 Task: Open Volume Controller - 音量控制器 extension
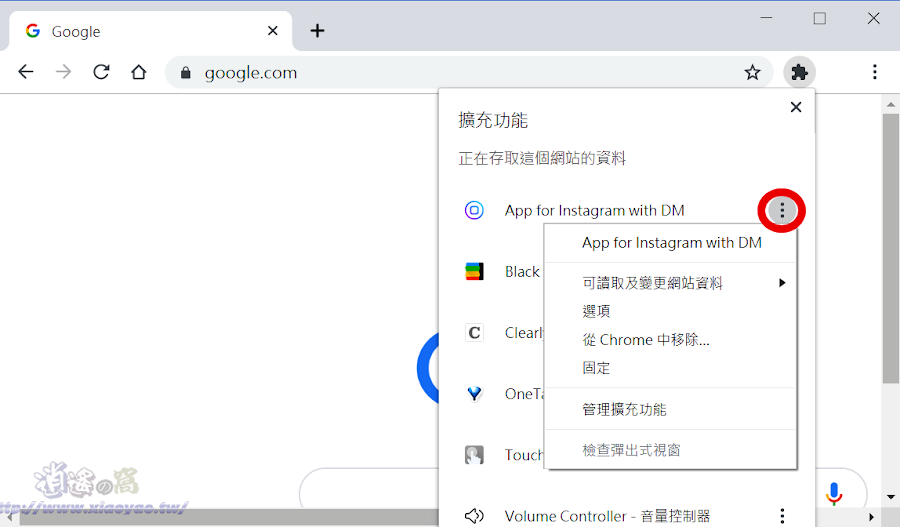607,516
